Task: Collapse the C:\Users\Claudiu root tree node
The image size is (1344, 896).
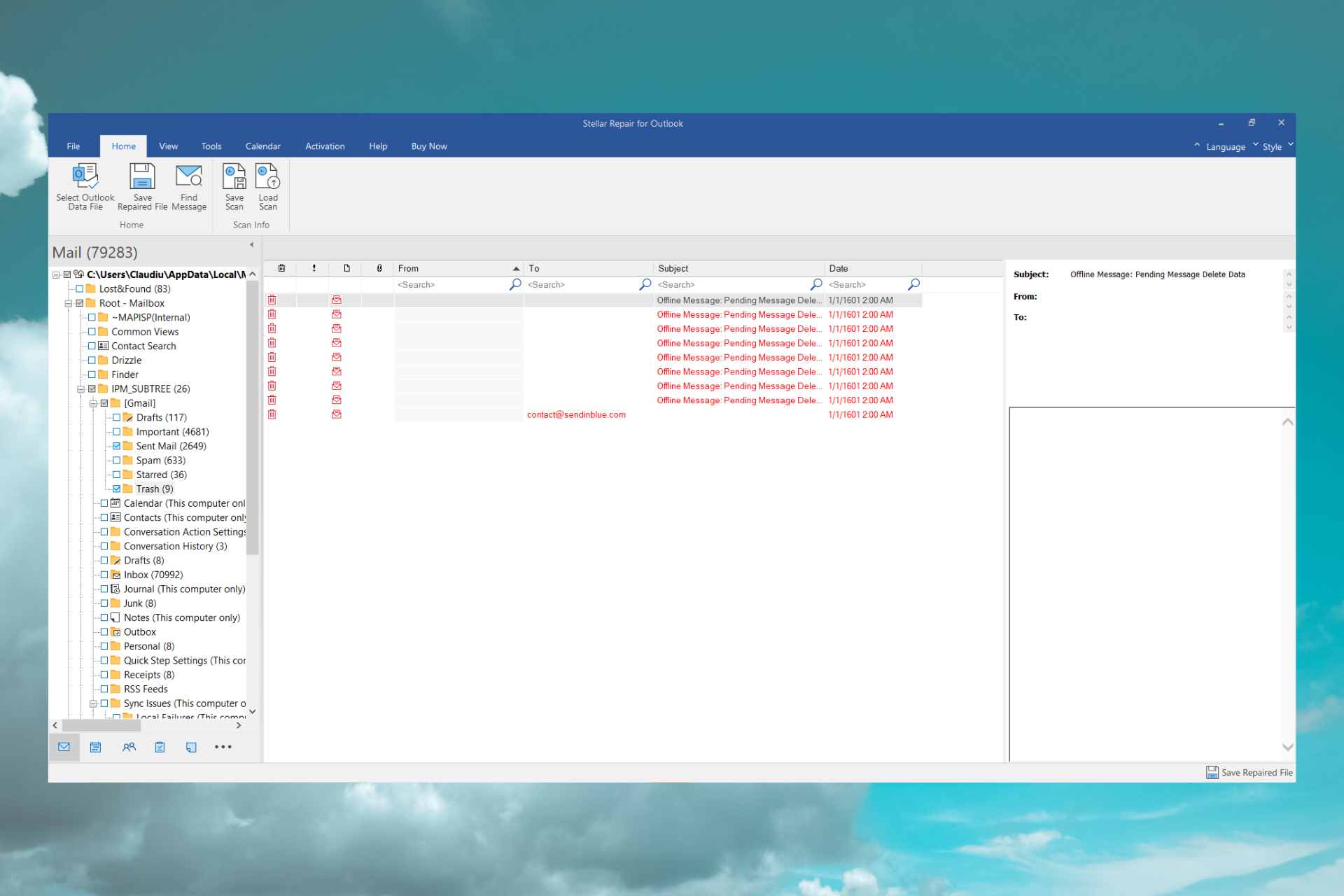Action: 56,274
